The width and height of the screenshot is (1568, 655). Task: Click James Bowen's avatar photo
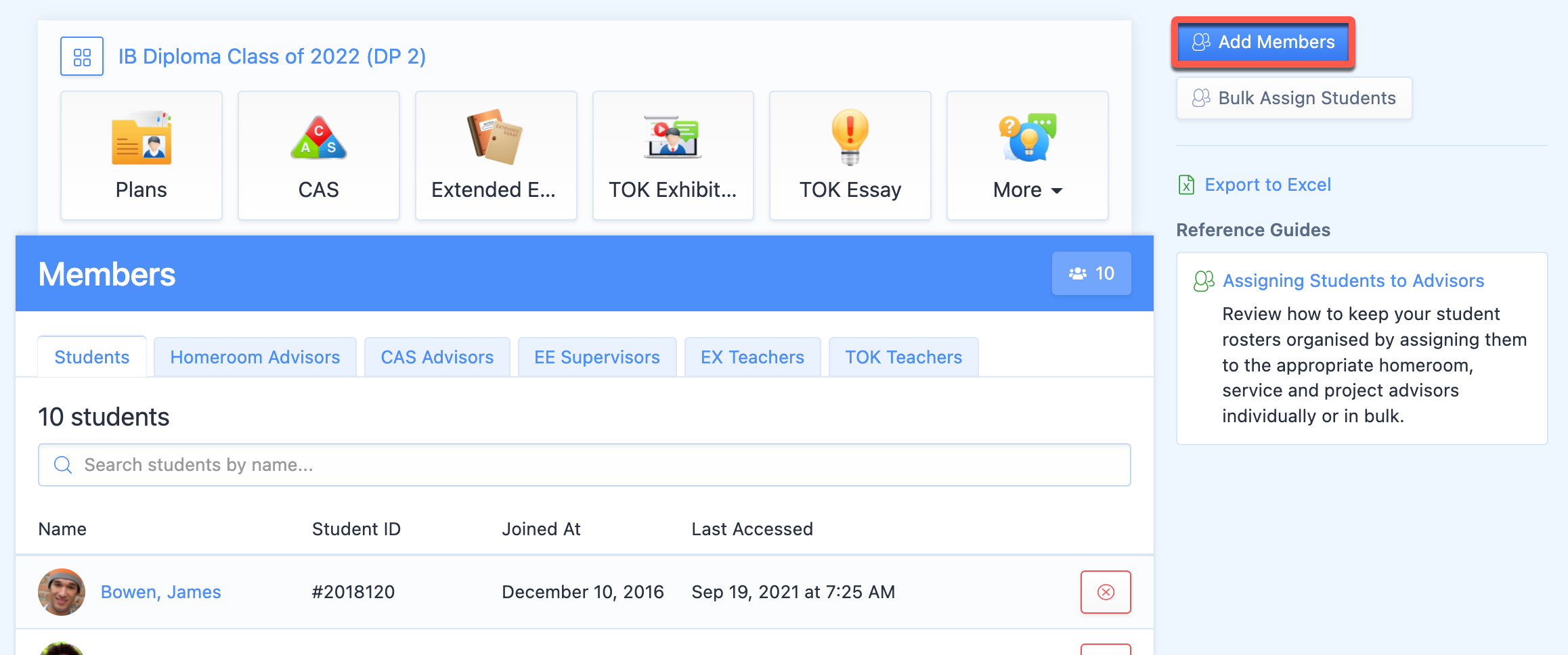pos(62,592)
